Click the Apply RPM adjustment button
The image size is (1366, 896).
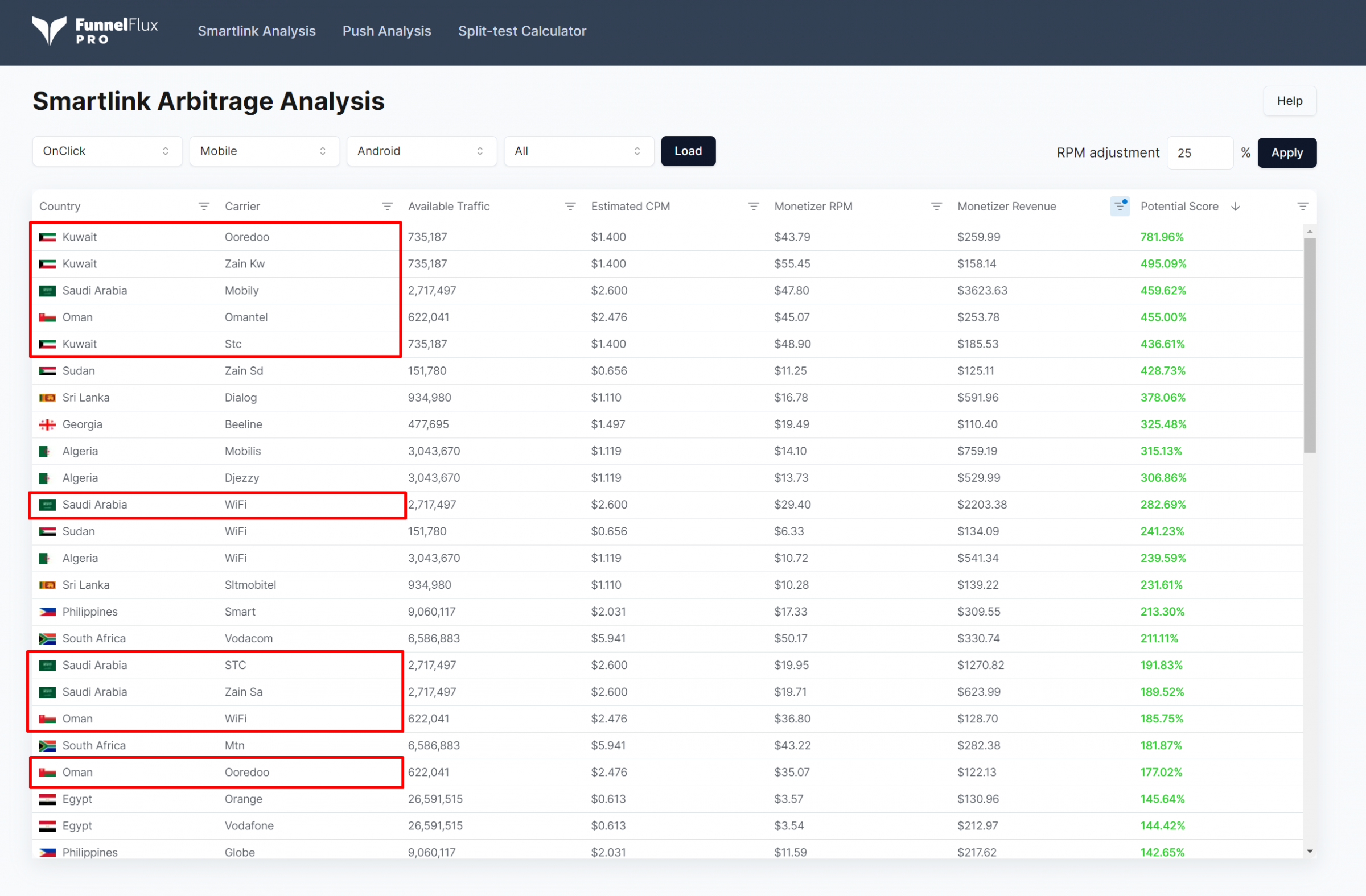tap(1287, 153)
